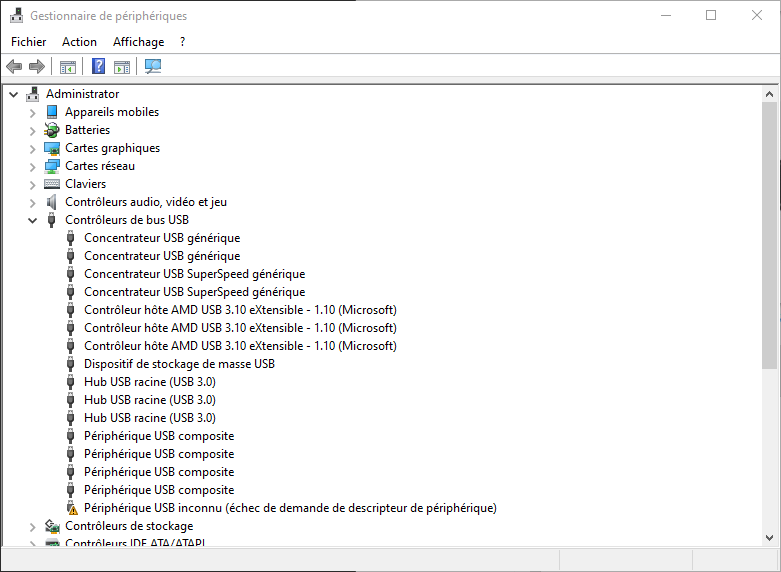Screen dimensions: 781x572
Task: Collapse the Contrôleurs de bus USB node
Action: [33, 220]
